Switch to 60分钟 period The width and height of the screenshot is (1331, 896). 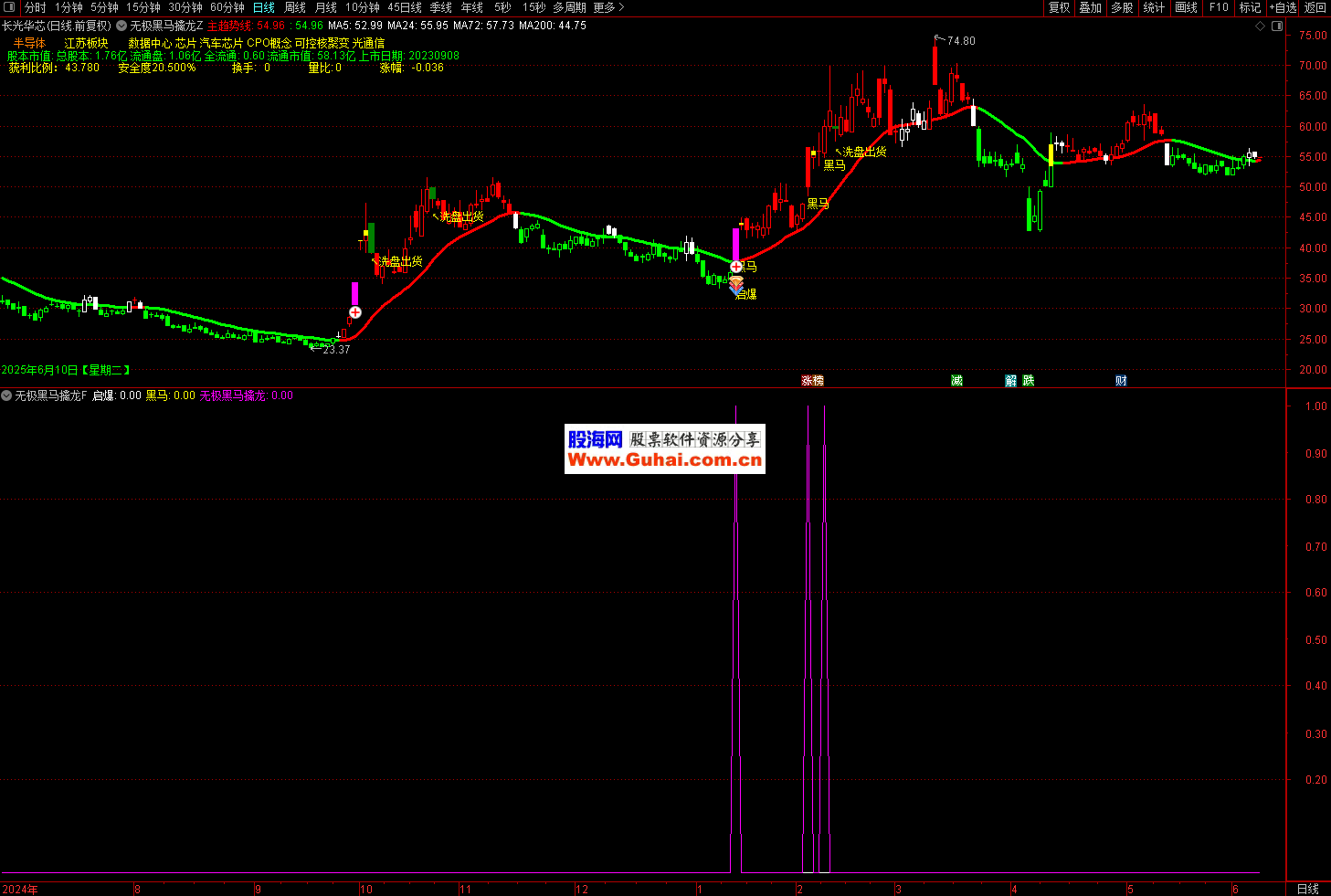point(227,7)
